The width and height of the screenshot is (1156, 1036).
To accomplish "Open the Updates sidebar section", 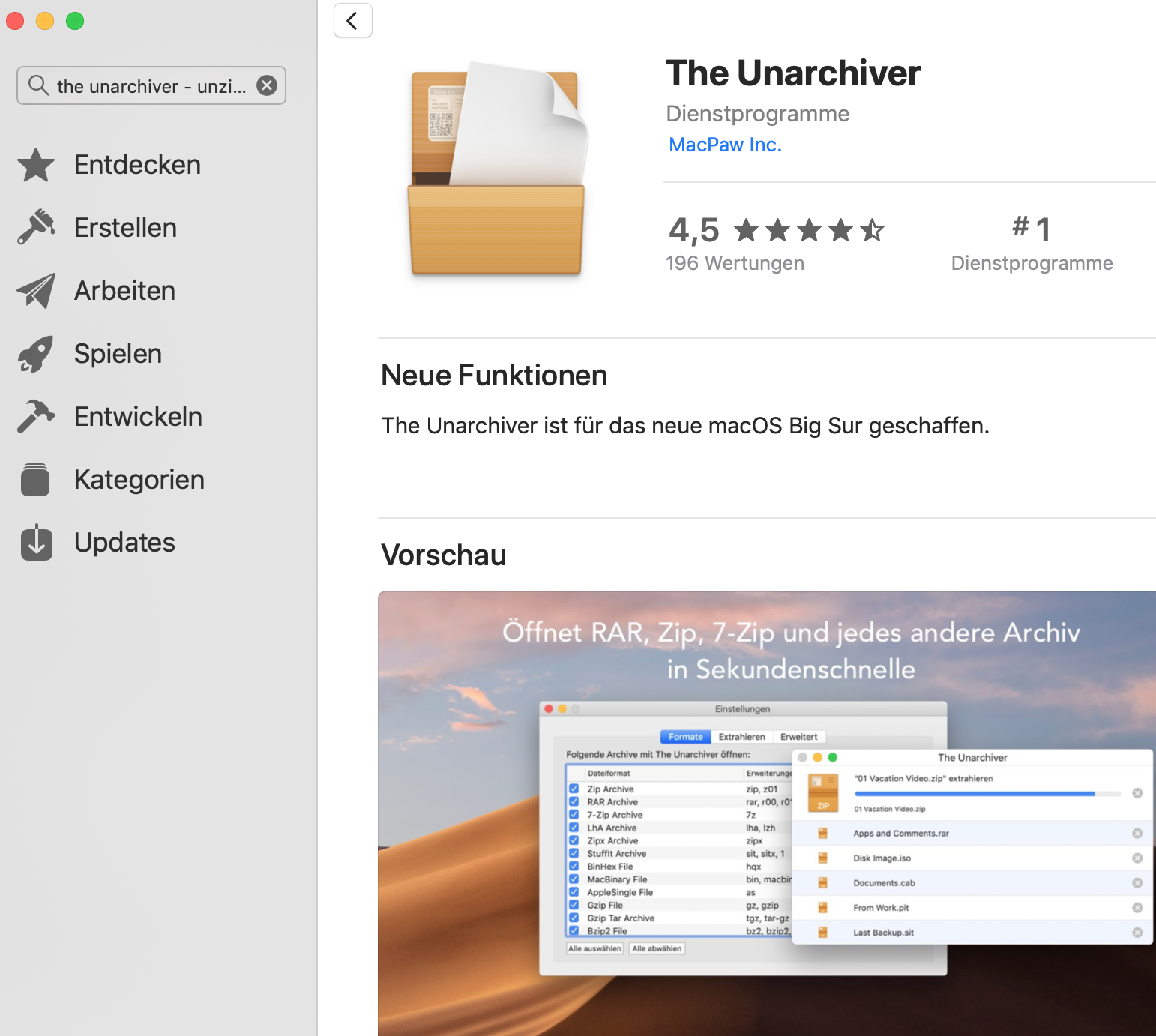I will 125,543.
